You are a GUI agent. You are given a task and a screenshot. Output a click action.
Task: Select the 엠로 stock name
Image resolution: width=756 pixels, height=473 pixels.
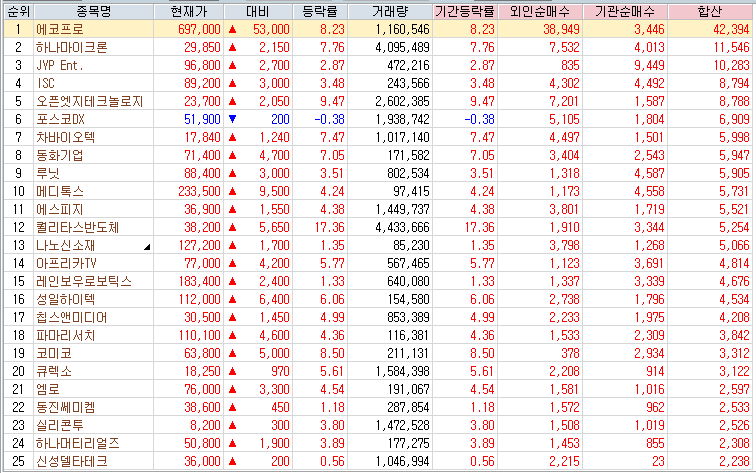48,389
